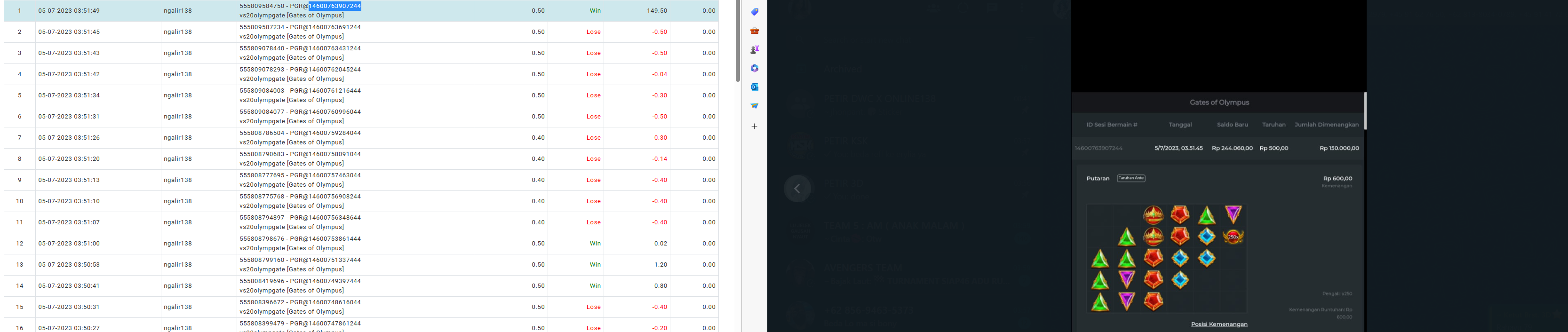
Task: Click transaction 555809587234 in row 2
Action: point(262,27)
